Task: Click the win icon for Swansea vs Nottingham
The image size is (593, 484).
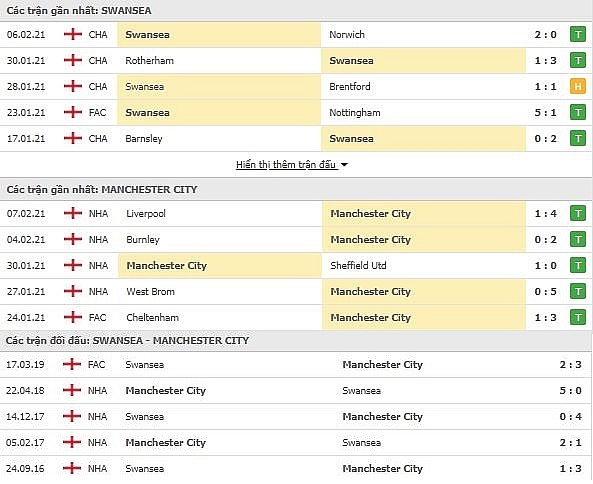Action: click(x=577, y=112)
